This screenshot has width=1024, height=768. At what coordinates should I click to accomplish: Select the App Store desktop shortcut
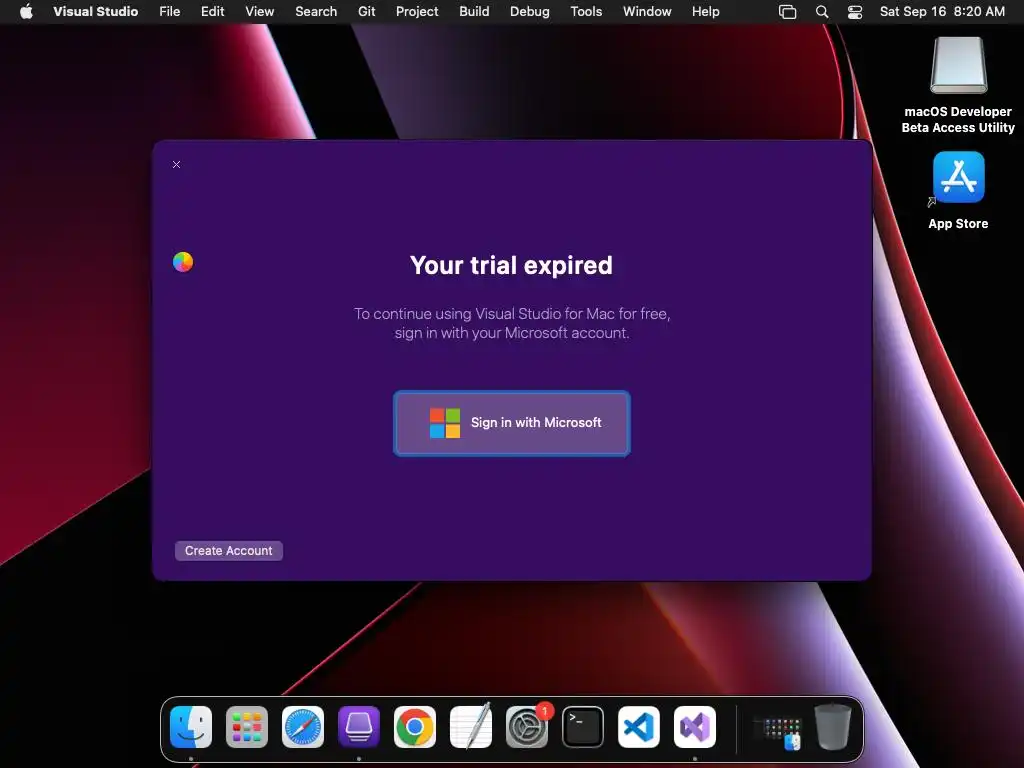pyautogui.click(x=958, y=178)
